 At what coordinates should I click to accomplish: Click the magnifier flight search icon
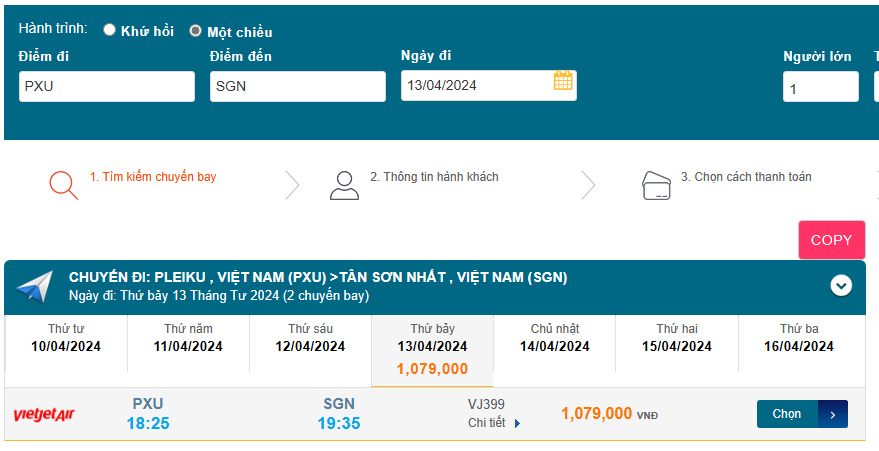[63, 184]
